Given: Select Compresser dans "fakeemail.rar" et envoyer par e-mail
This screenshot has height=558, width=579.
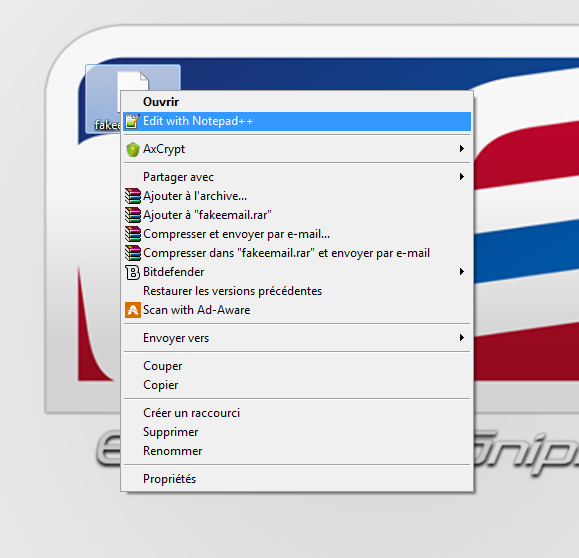Looking at the screenshot, I should pos(297,253).
